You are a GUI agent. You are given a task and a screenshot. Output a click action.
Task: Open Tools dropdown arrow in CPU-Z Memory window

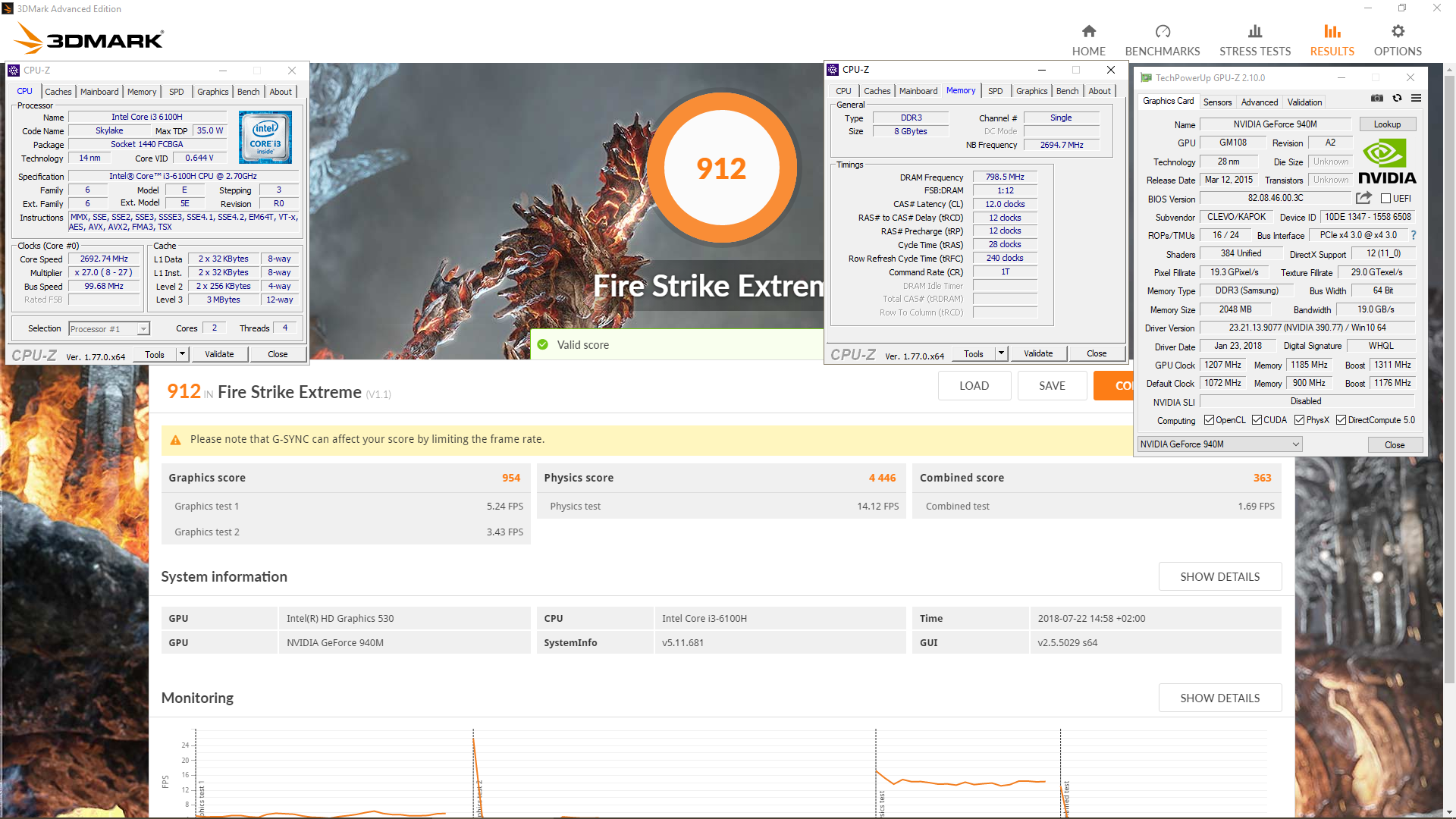pyautogui.click(x=1001, y=353)
